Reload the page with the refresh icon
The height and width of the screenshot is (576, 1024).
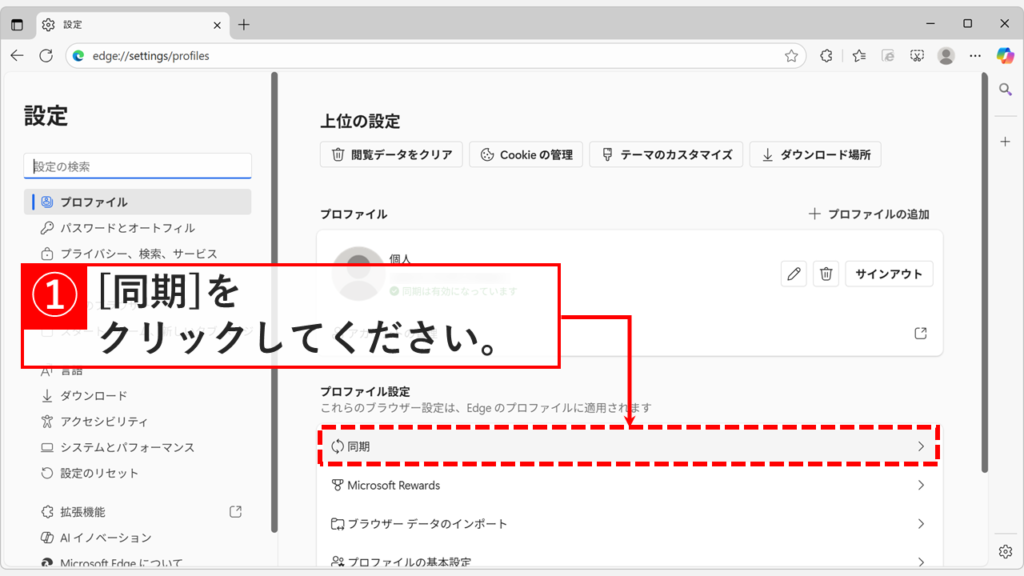[45, 56]
